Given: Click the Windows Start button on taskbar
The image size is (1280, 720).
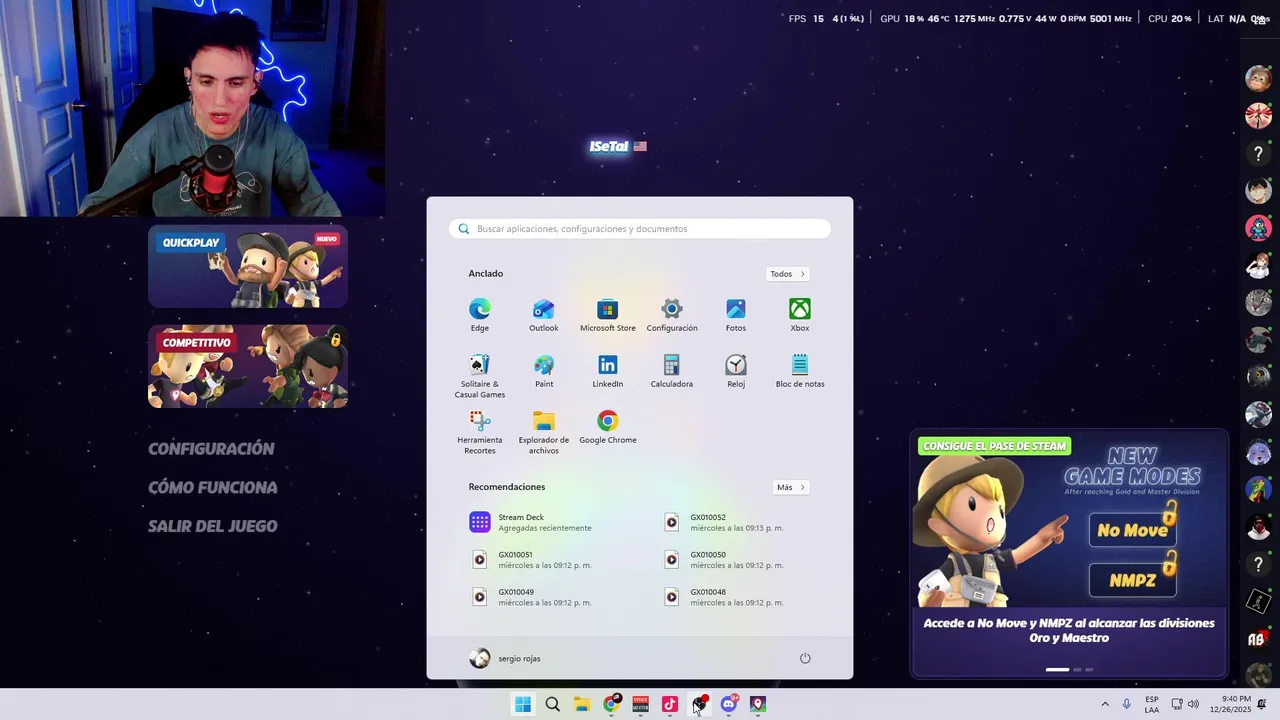Looking at the screenshot, I should pyautogui.click(x=523, y=705).
